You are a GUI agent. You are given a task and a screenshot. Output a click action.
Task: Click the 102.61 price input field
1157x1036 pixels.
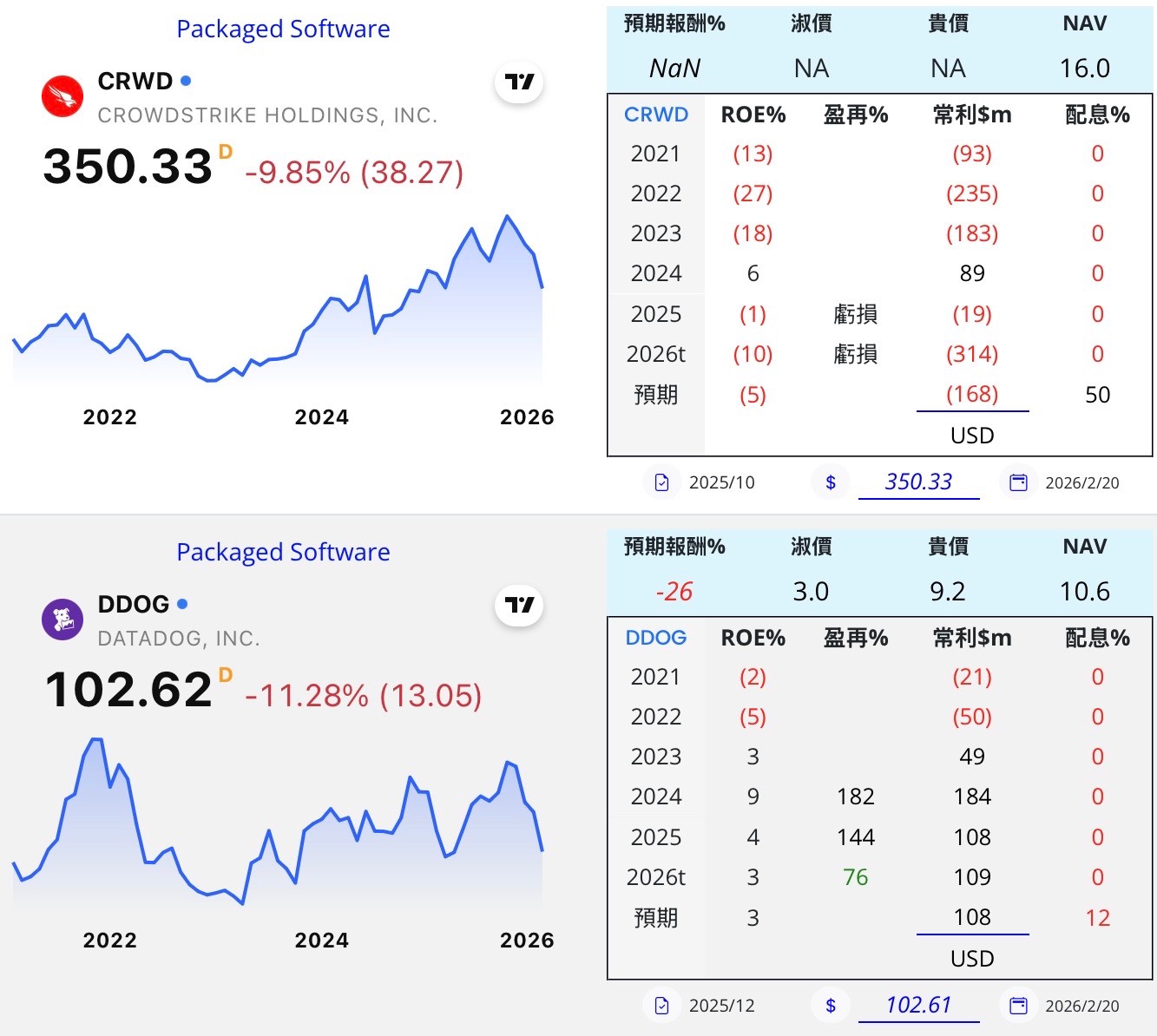918,1005
